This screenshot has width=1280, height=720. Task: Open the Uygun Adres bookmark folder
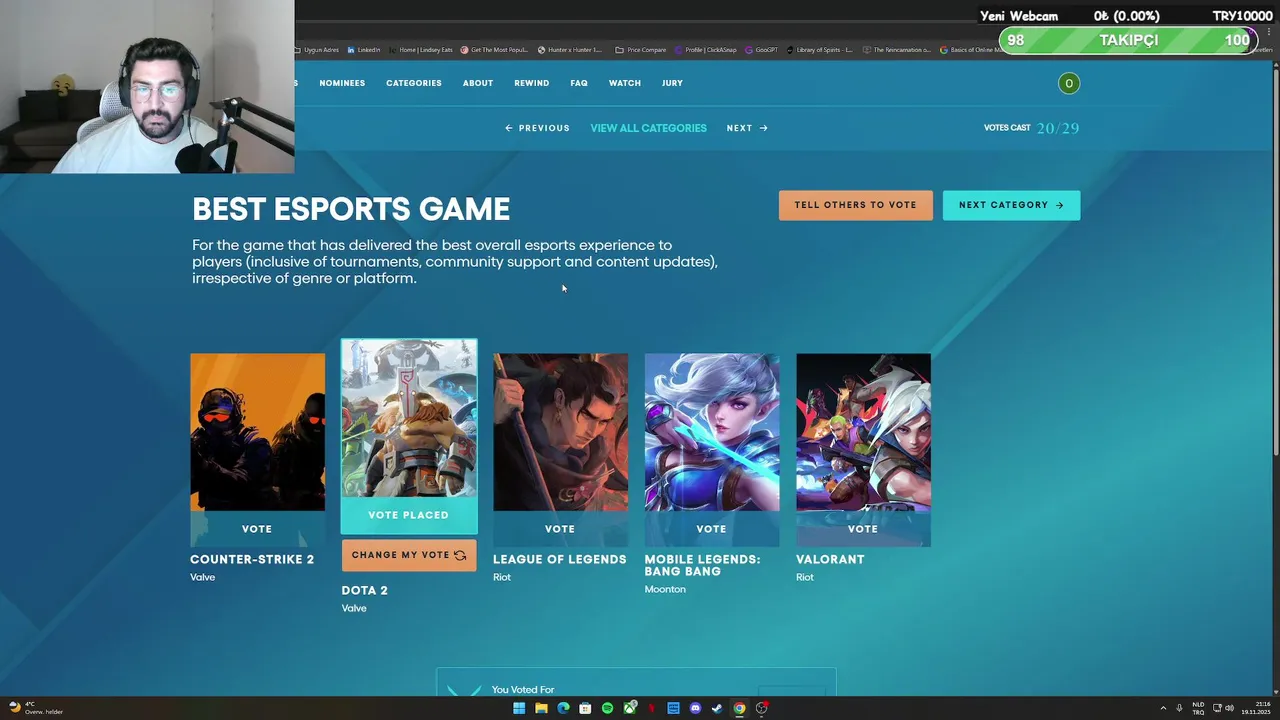318,50
